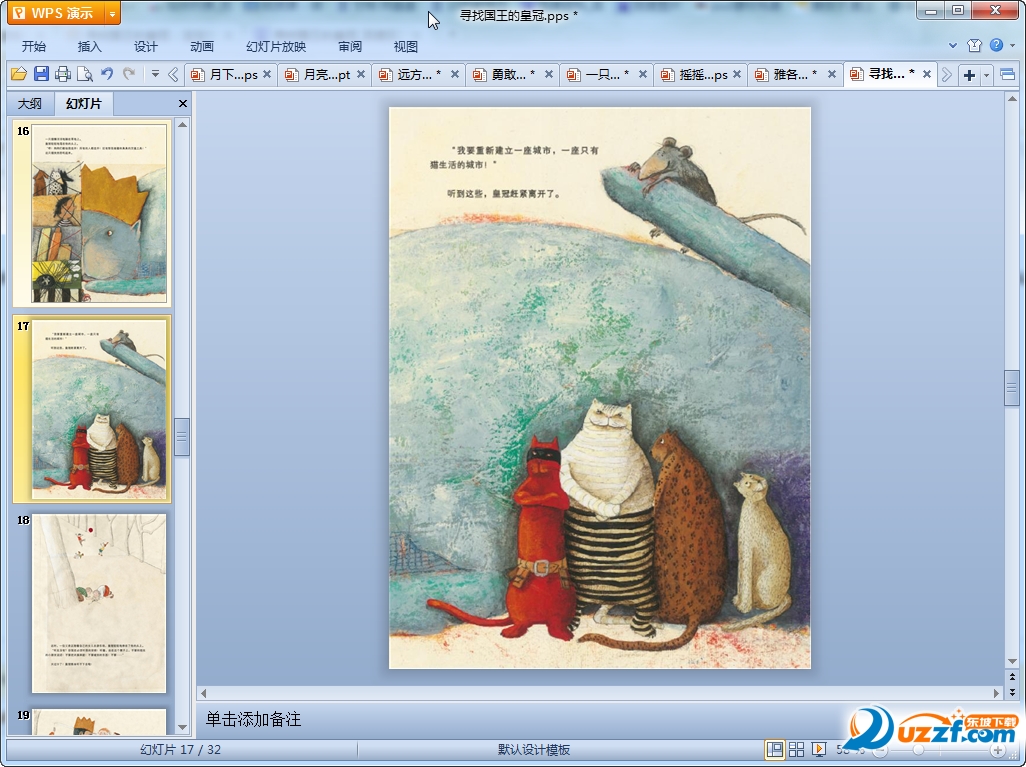Open dropdown next to new tab plus
Screen dimensions: 1026x767
(x=986, y=75)
